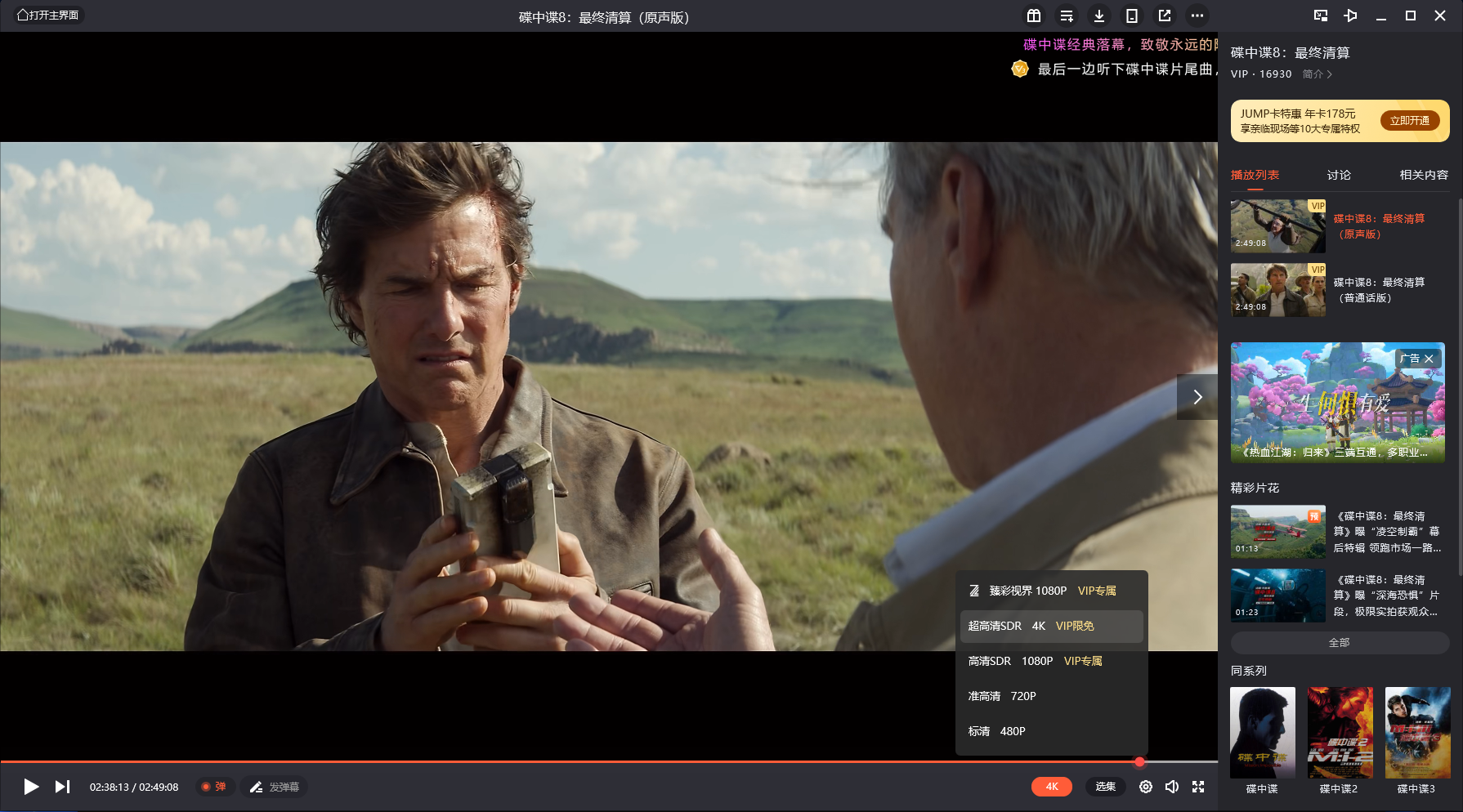This screenshot has height=812, width=1463.
Task: Click the JUMP卡特惠 promotion banner text
Action: [x=1300, y=121]
